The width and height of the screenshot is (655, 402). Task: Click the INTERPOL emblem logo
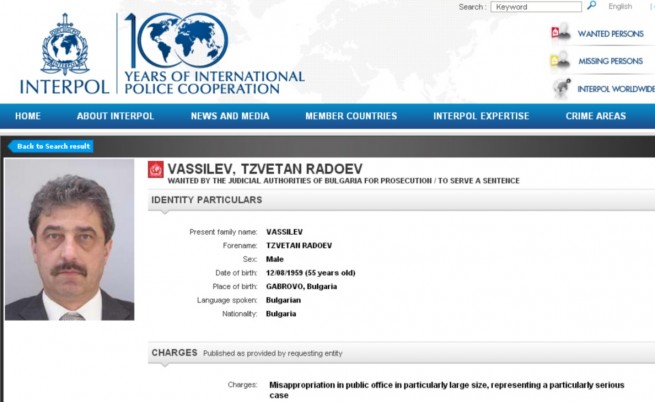[x=65, y=44]
